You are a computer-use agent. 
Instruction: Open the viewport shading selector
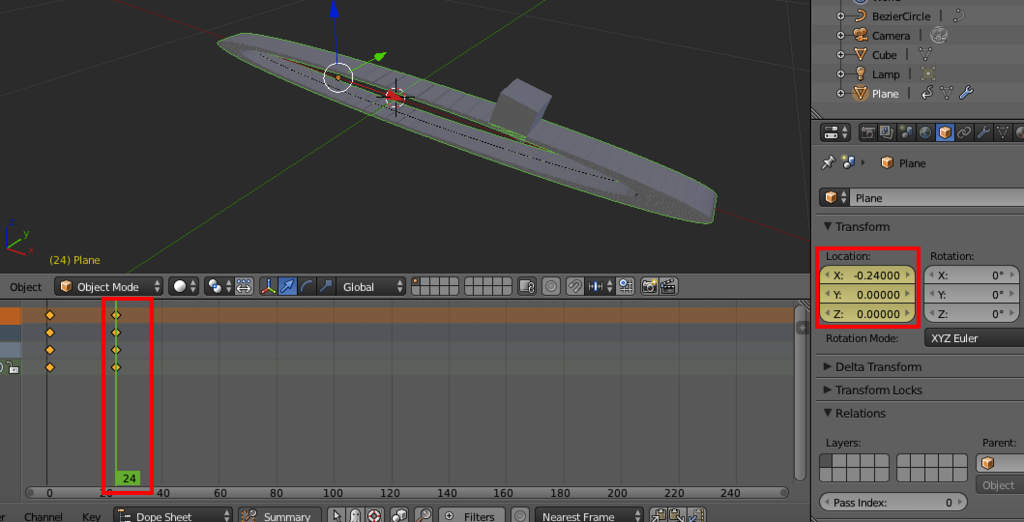coord(185,287)
